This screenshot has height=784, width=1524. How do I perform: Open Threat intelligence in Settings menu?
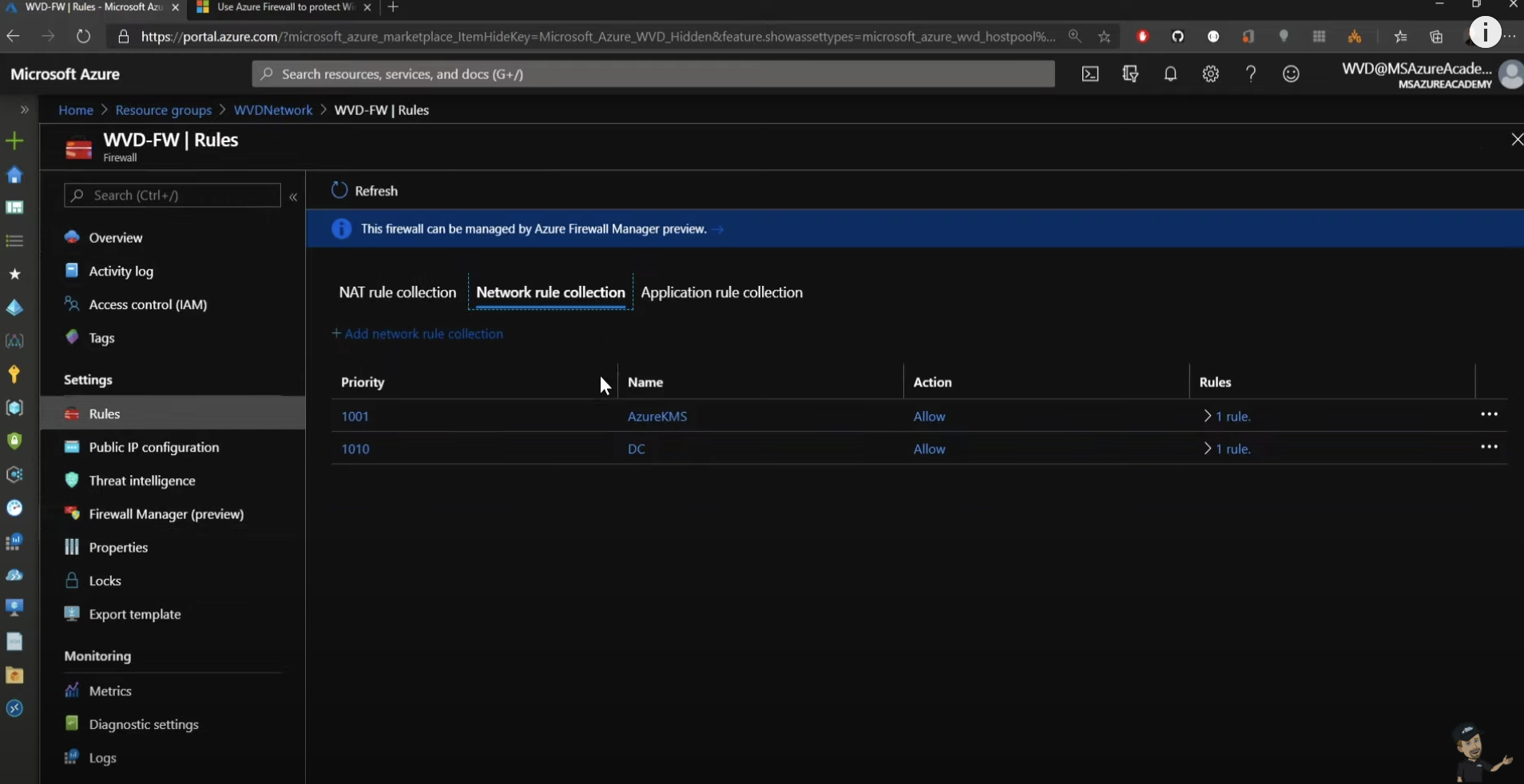tap(142, 481)
